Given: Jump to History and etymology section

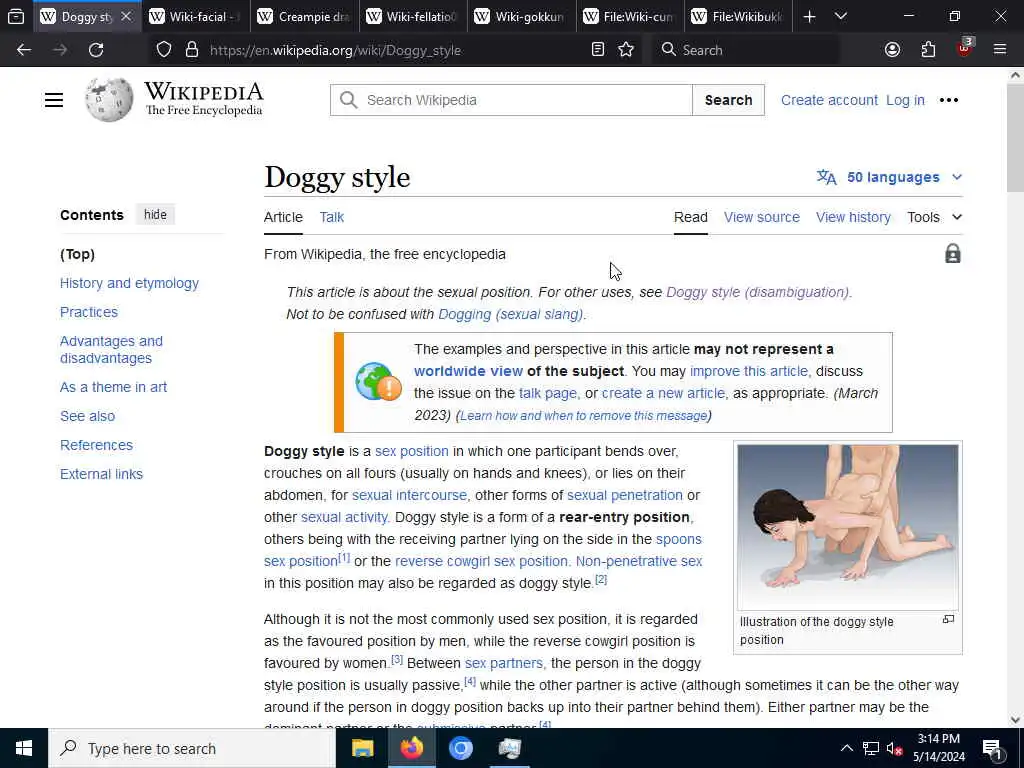Looking at the screenshot, I should [129, 283].
